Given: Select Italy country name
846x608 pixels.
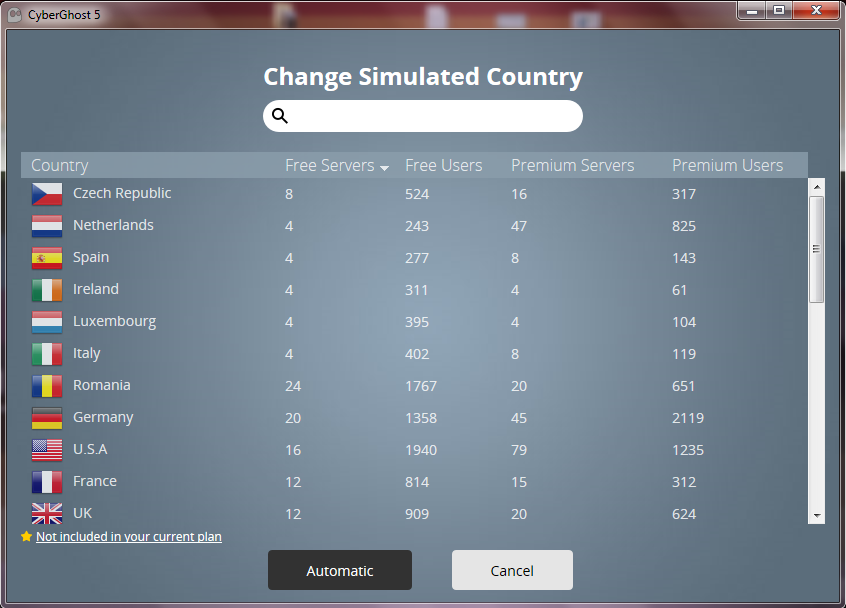Looking at the screenshot, I should coord(87,353).
